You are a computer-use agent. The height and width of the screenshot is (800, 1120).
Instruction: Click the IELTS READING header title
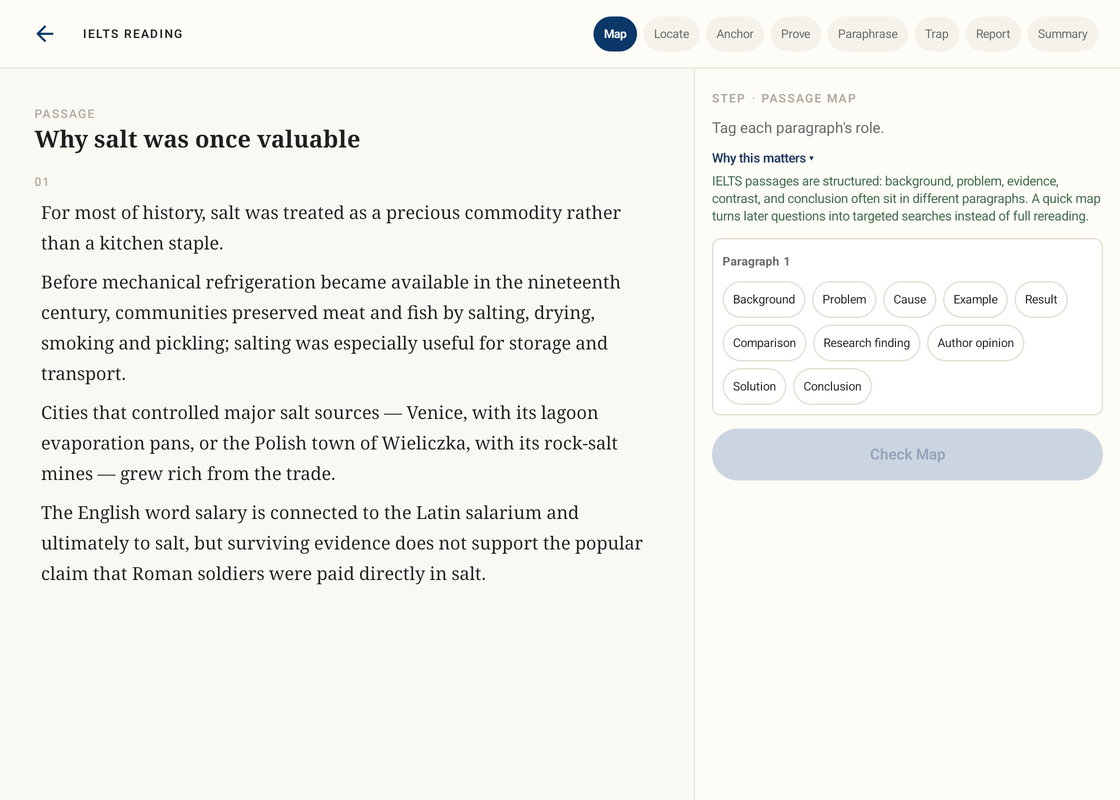[133, 34]
